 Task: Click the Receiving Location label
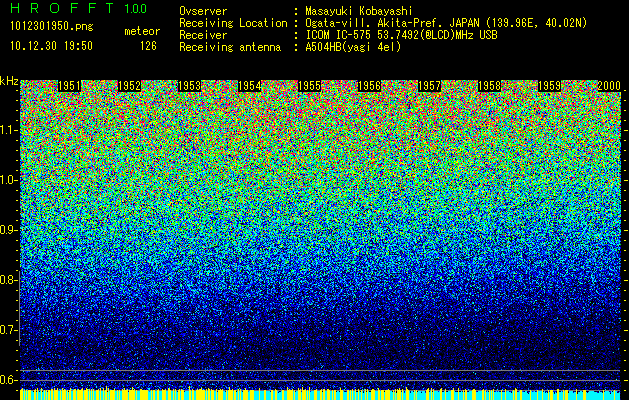233,23
